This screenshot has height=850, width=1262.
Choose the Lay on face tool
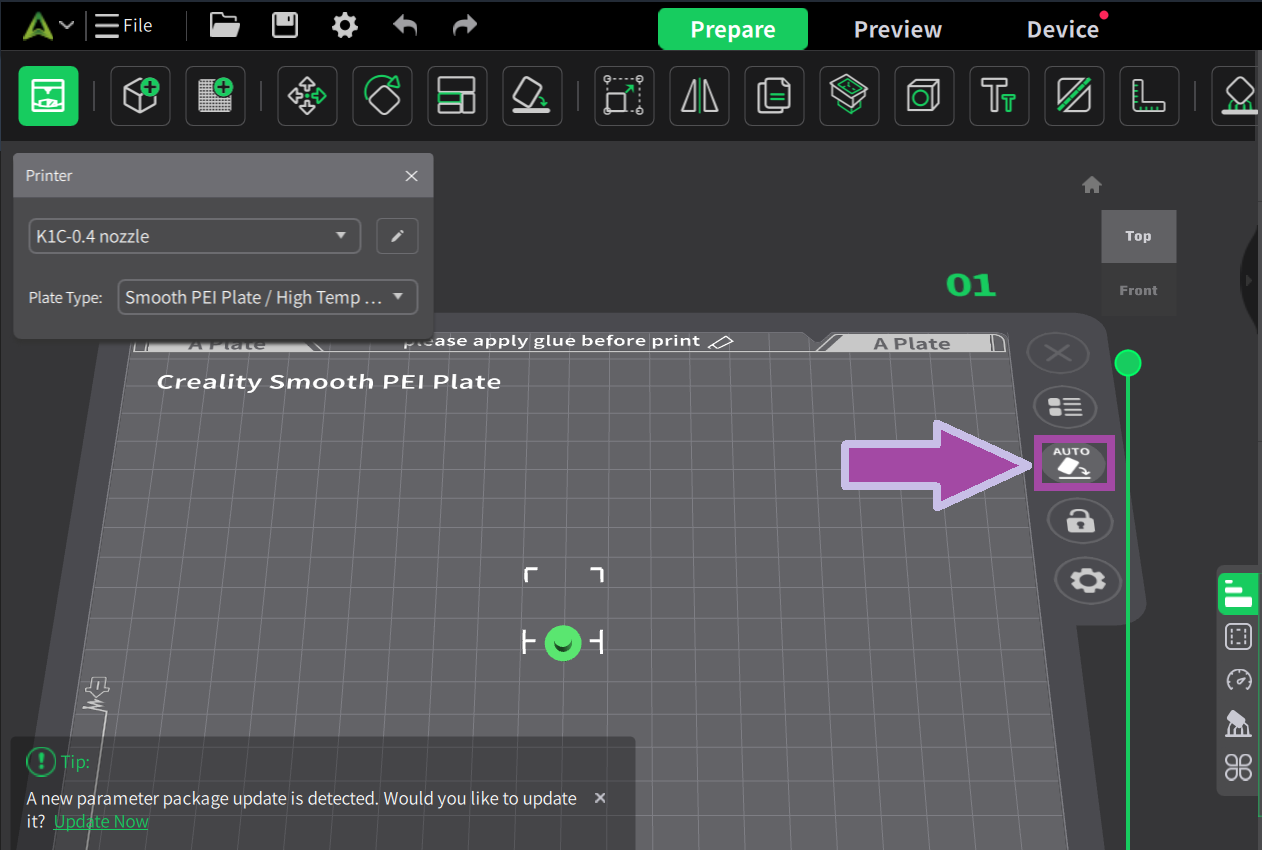(x=532, y=96)
